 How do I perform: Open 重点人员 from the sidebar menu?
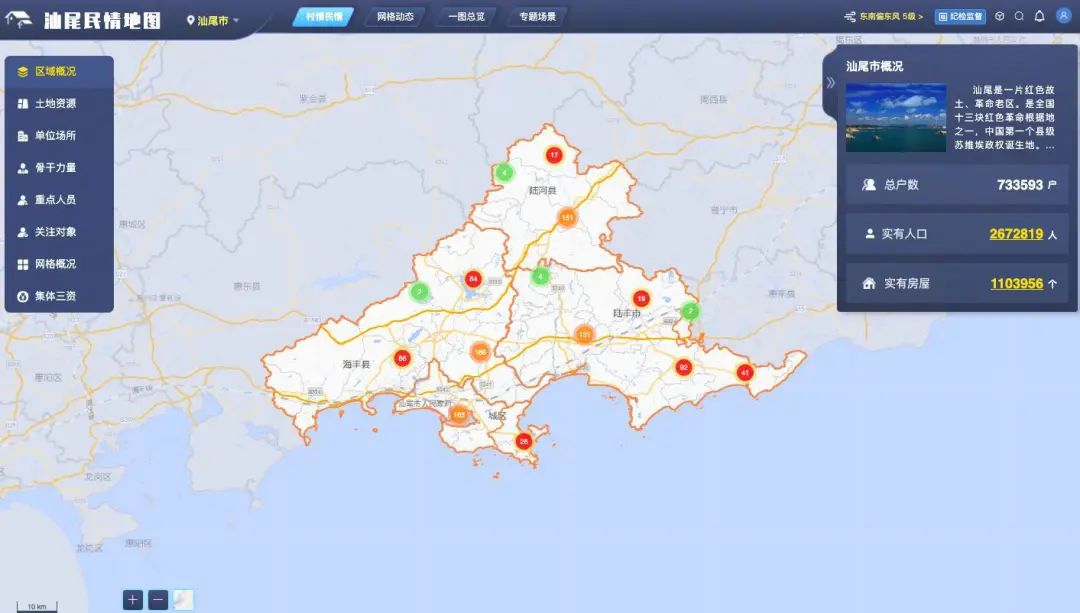pyautogui.click(x=55, y=200)
